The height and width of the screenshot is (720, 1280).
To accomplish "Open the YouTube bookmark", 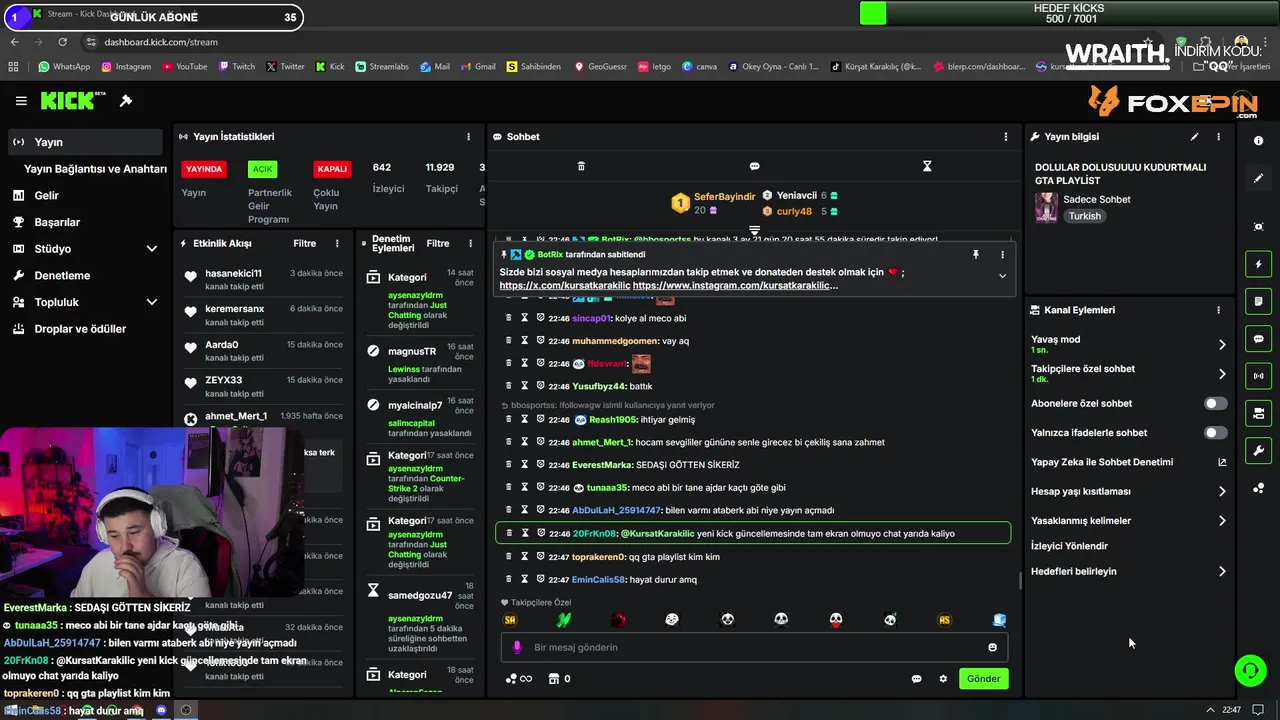I will (184, 67).
